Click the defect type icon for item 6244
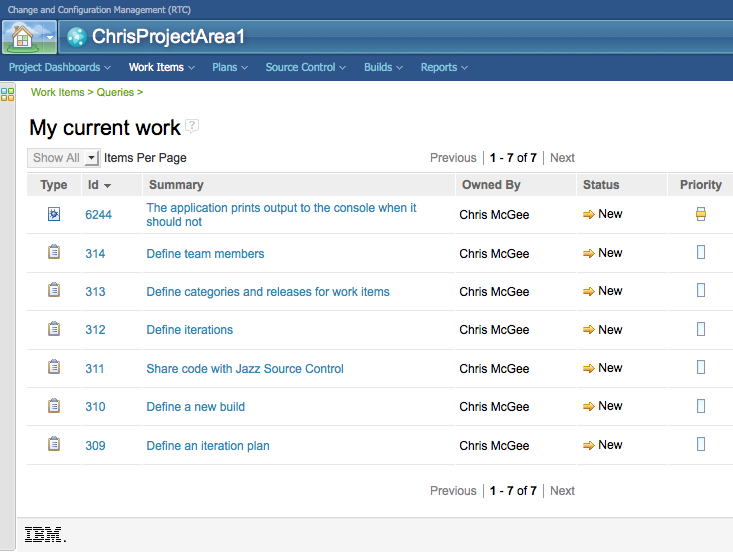Screen dimensions: 733x552 pyautogui.click(x=54, y=214)
